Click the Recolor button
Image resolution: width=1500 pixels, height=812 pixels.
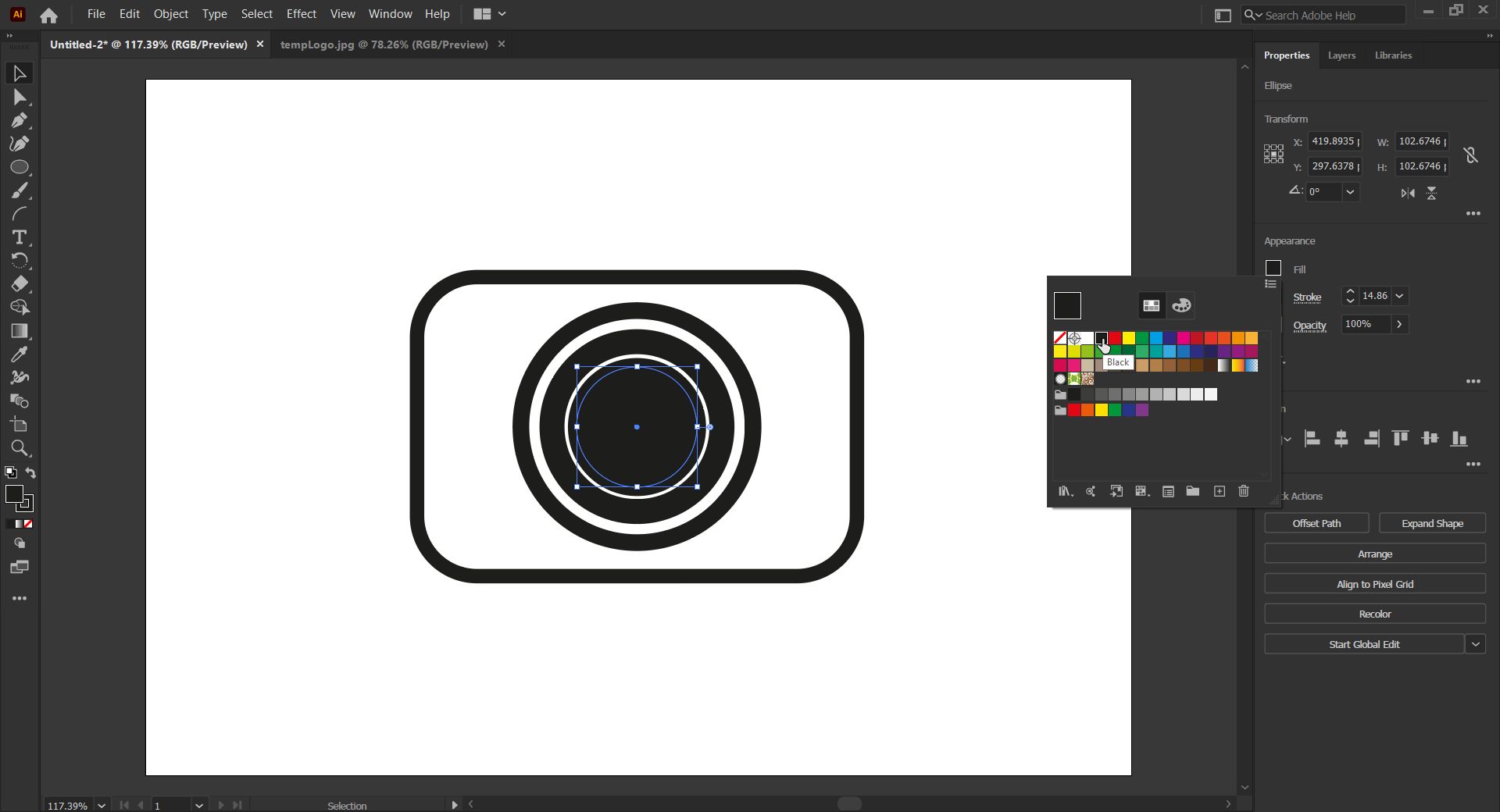pyautogui.click(x=1375, y=614)
